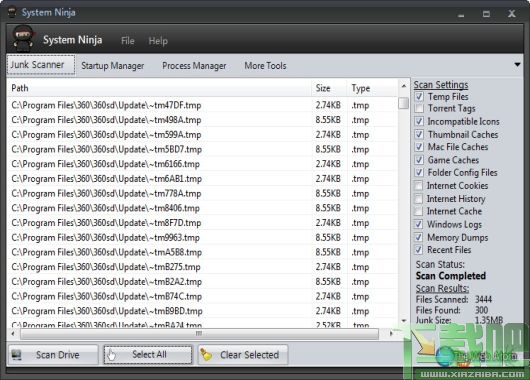The height and width of the screenshot is (380, 530).
Task: Disable the Game Caches checkbox
Action: tap(419, 160)
